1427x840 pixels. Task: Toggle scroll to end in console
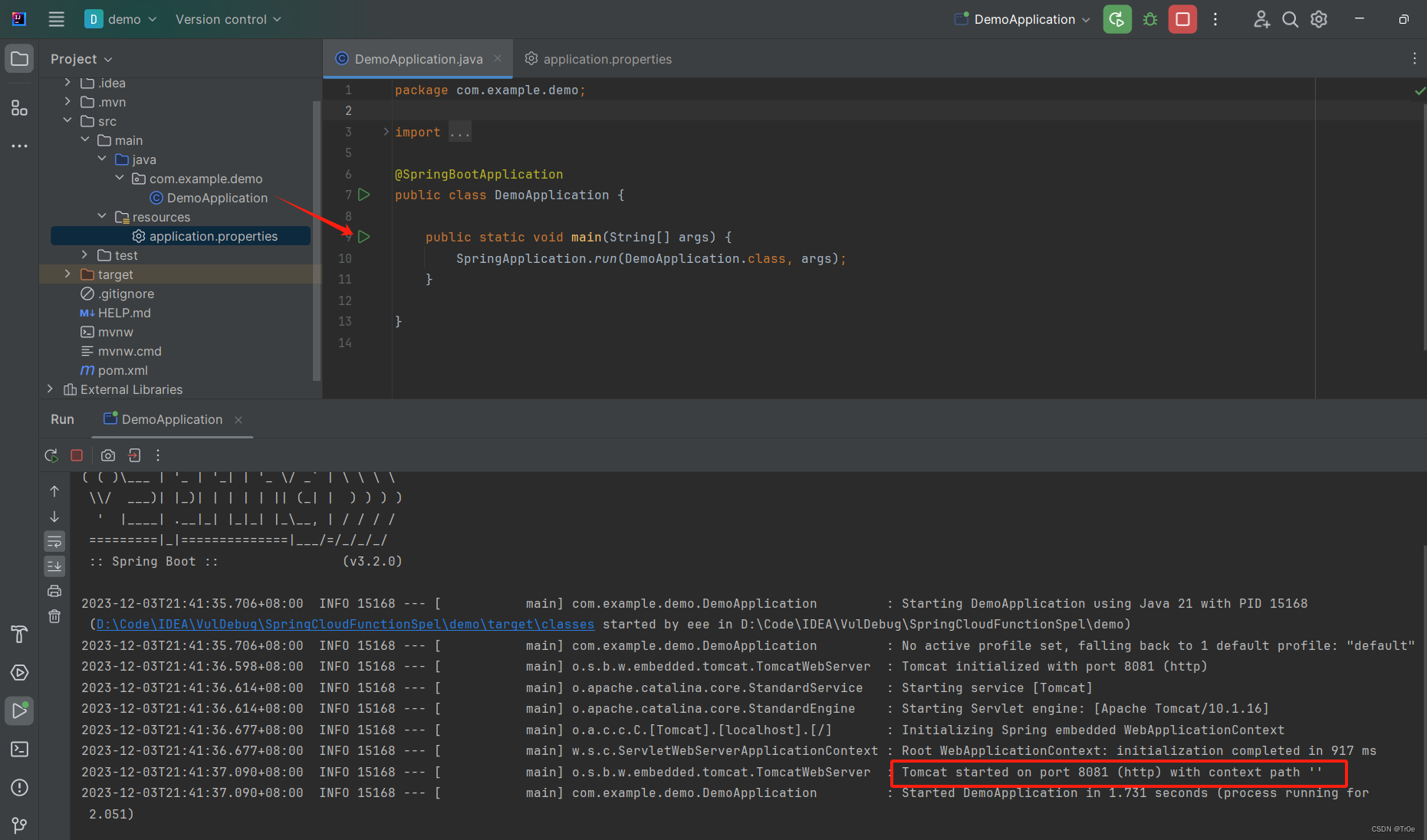(x=54, y=566)
